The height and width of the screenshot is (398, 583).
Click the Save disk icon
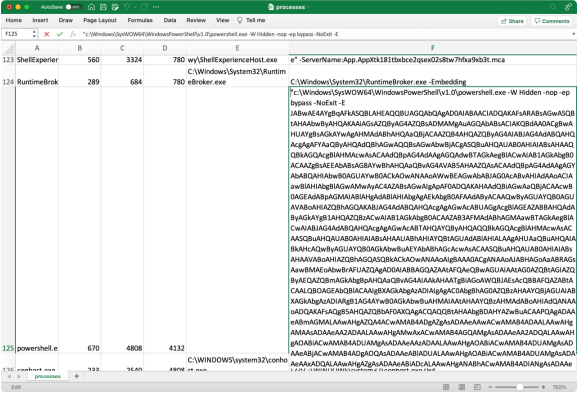click(x=103, y=7)
